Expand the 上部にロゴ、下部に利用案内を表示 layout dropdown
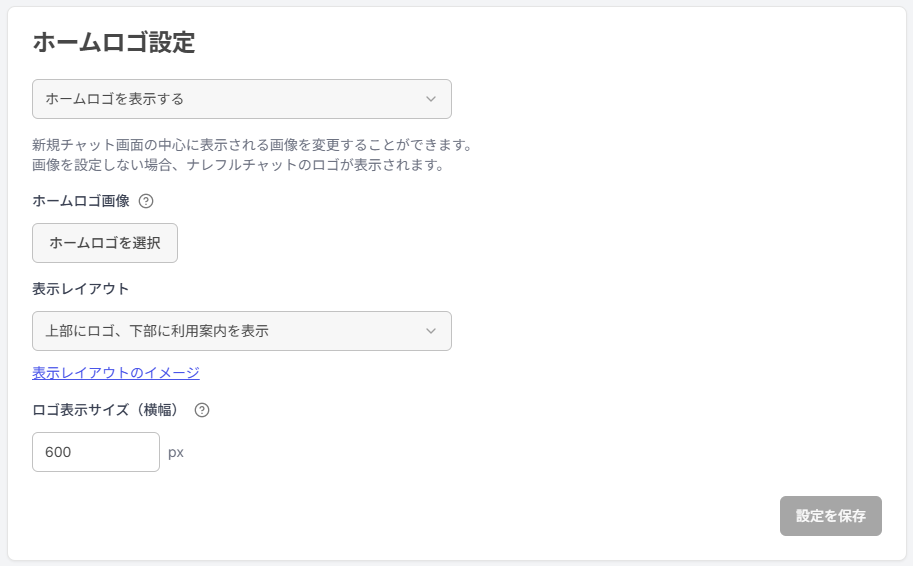This screenshot has height=566, width=913. [x=241, y=331]
